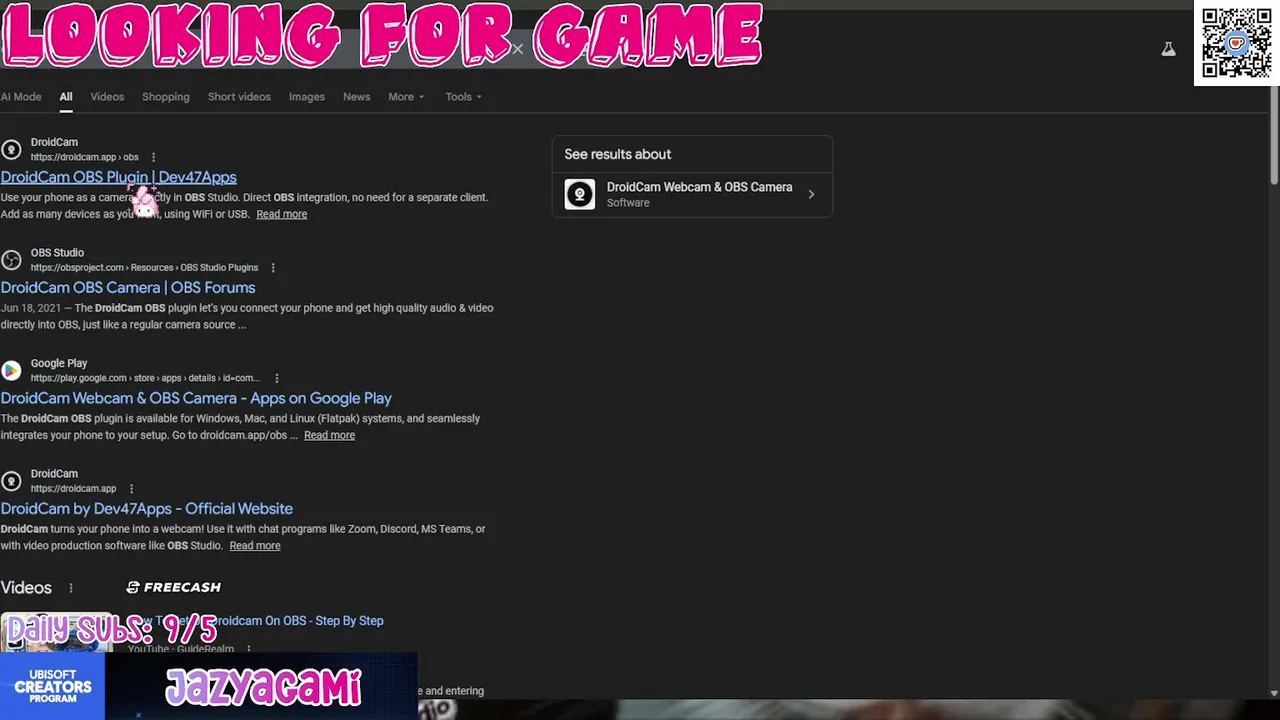Click DroidCam app icon in results-about card
1280x720 pixels.
pos(580,194)
